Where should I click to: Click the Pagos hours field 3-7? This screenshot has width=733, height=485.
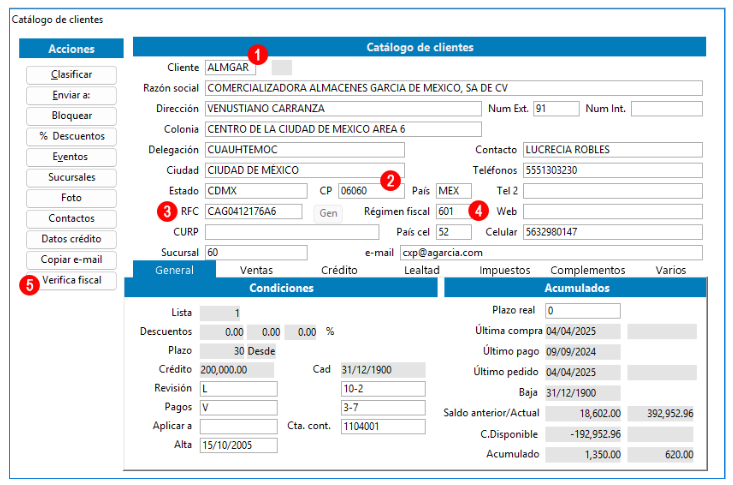click(383, 407)
